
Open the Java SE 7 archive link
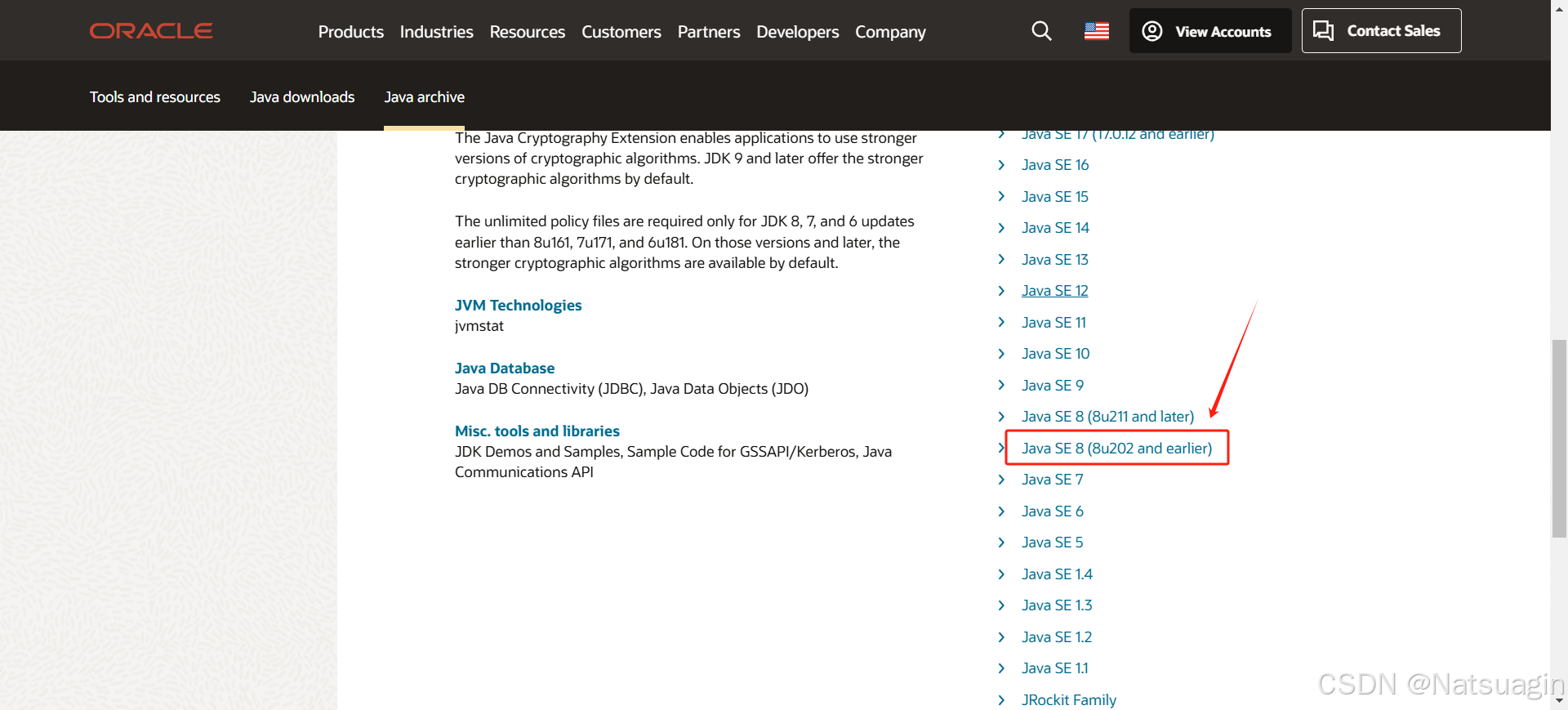pos(1053,480)
